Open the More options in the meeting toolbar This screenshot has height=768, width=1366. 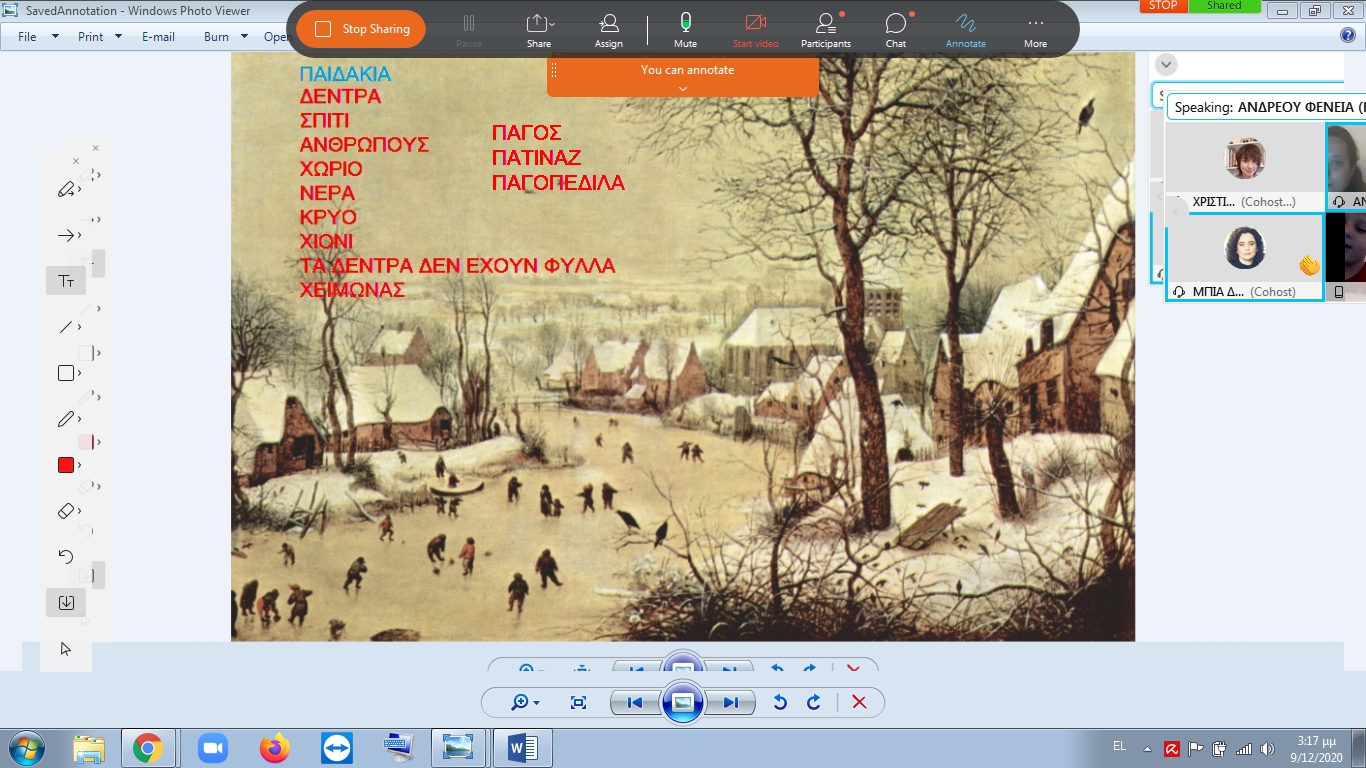1035,29
